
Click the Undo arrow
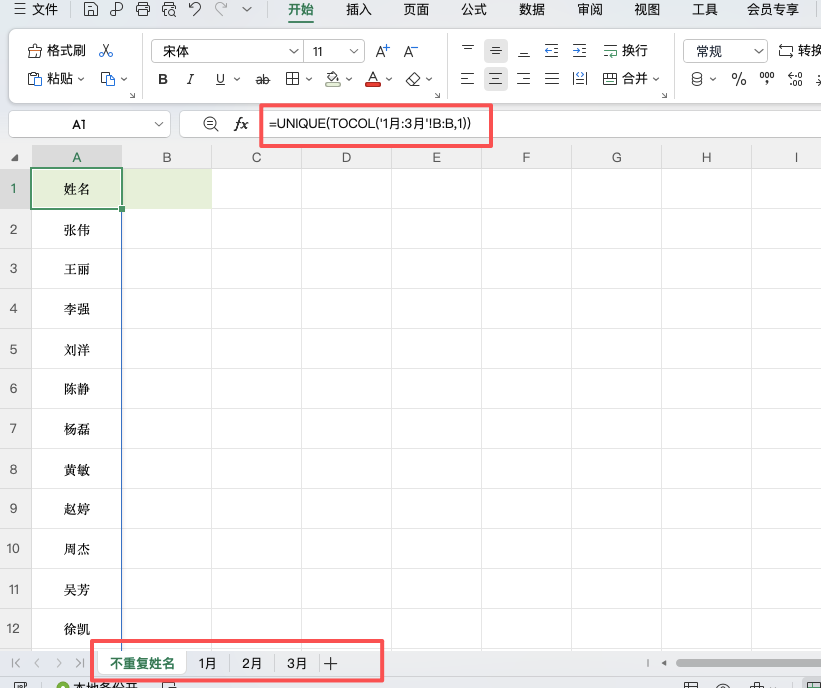(x=195, y=9)
